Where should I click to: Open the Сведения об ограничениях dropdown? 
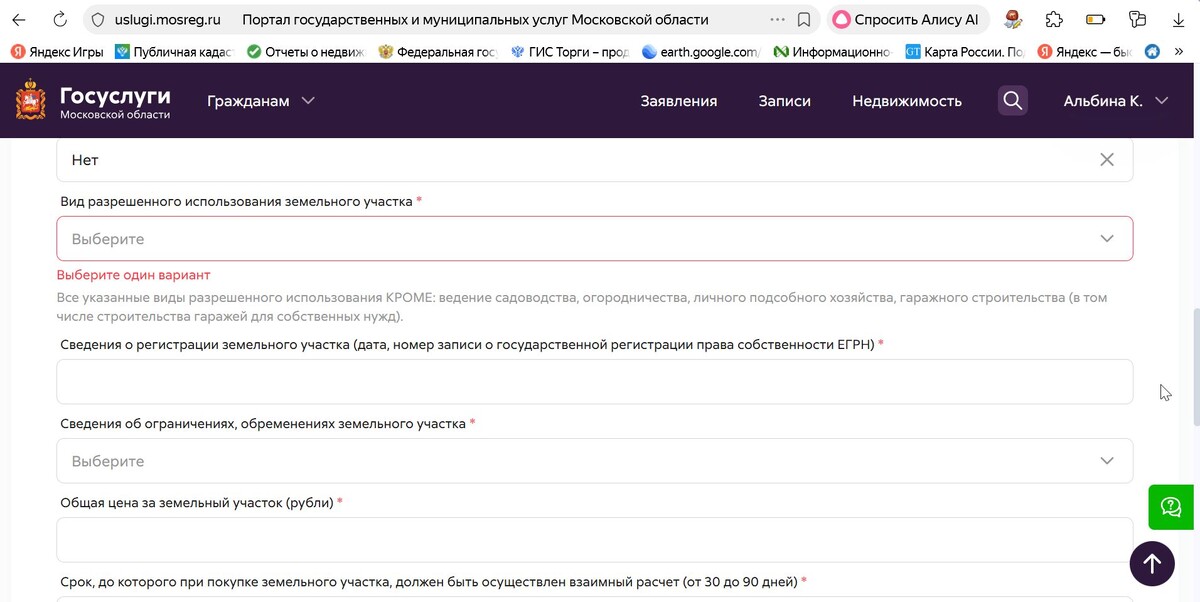coord(595,460)
